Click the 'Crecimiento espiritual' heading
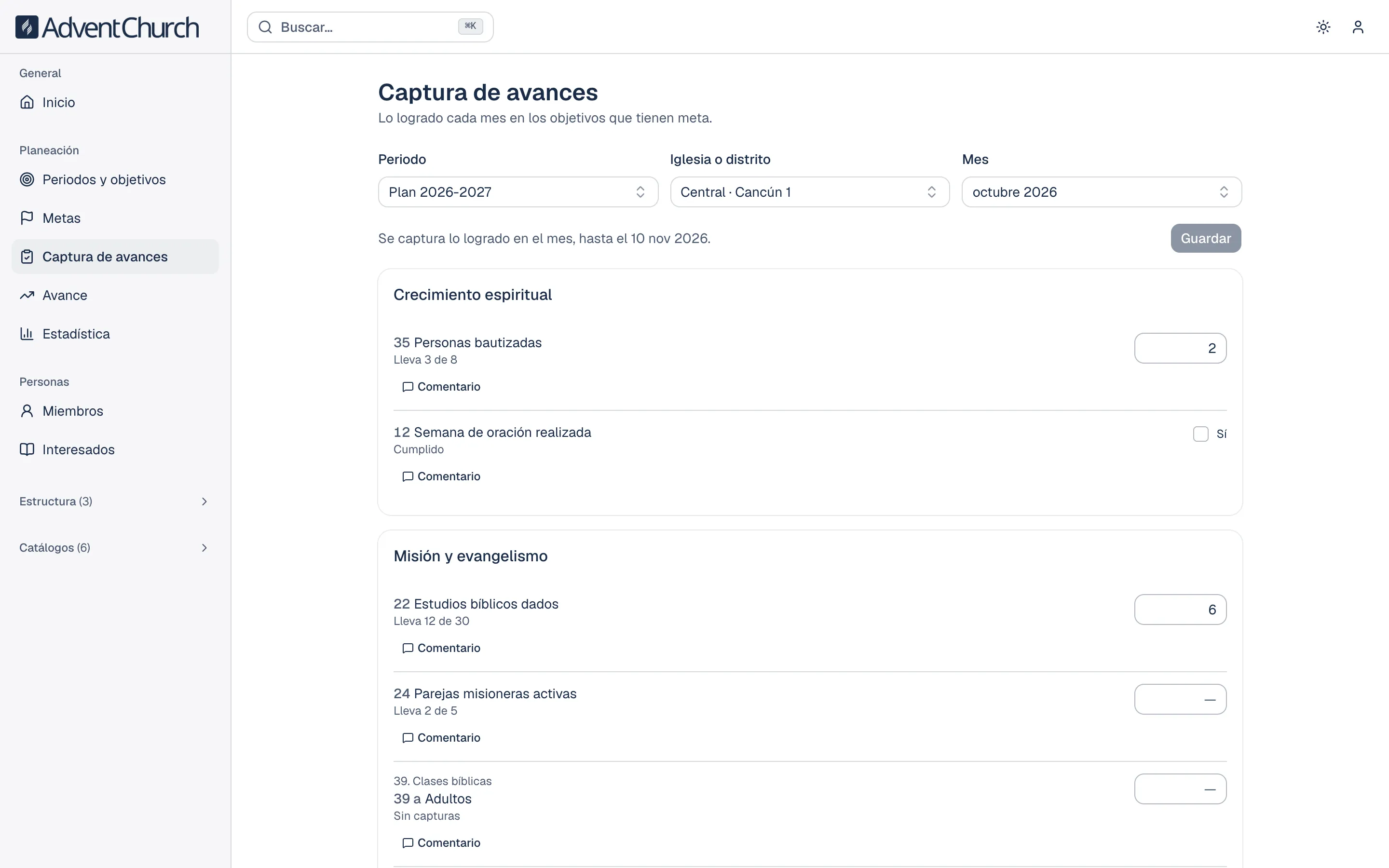Screen dimensions: 1389x868 (x=472, y=295)
